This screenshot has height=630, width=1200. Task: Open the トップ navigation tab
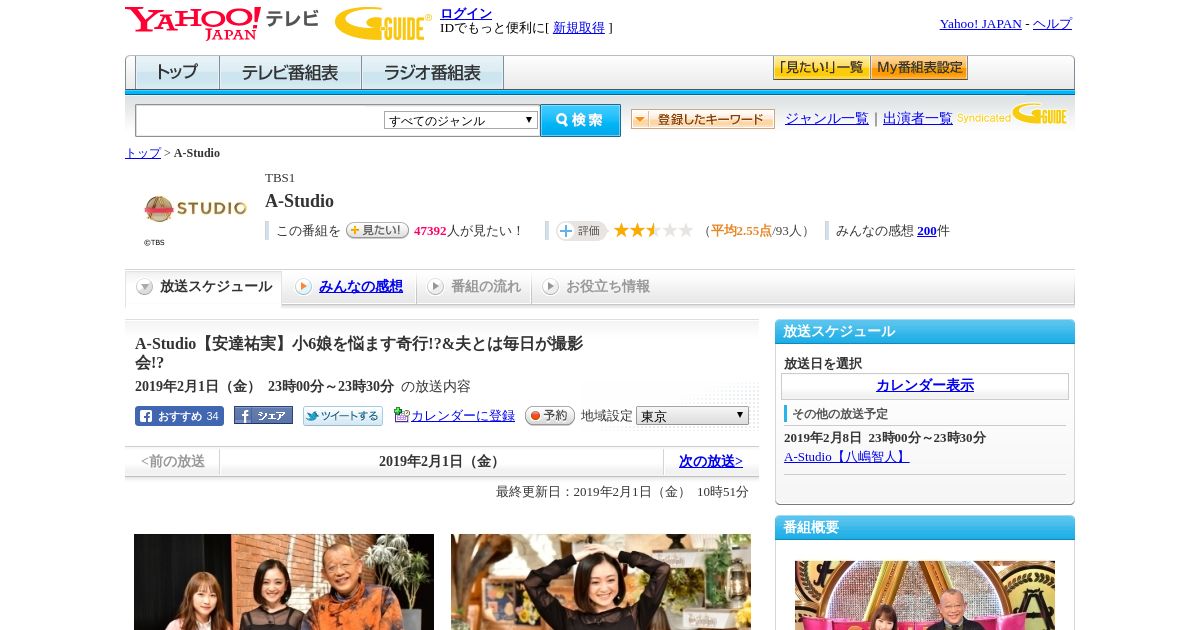coord(177,73)
